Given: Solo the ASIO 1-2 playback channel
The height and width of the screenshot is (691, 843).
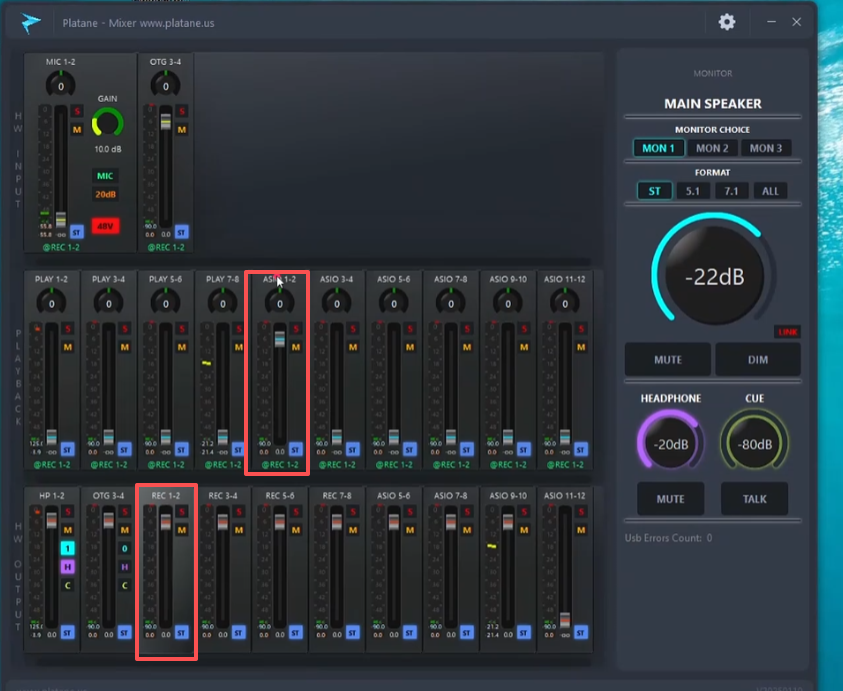Looking at the screenshot, I should click(x=296, y=328).
